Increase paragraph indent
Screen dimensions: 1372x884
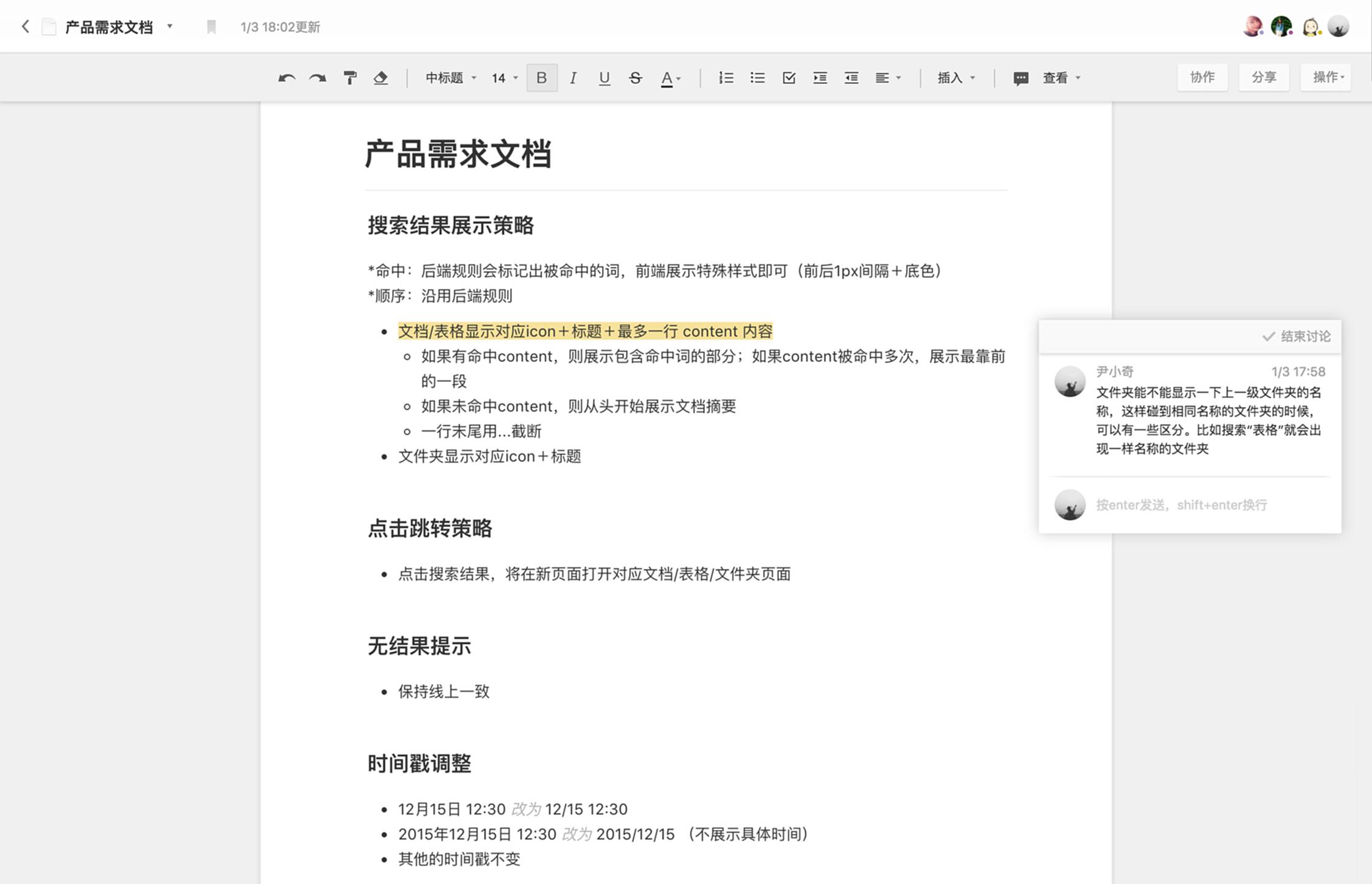click(820, 78)
